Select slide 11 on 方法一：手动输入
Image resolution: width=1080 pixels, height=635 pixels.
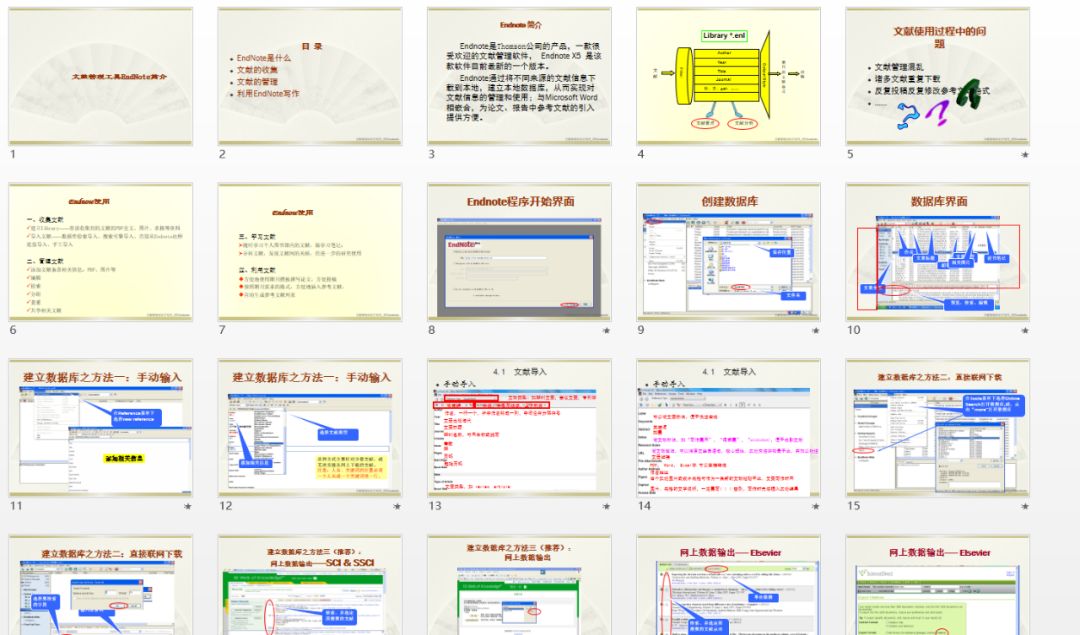click(x=101, y=427)
